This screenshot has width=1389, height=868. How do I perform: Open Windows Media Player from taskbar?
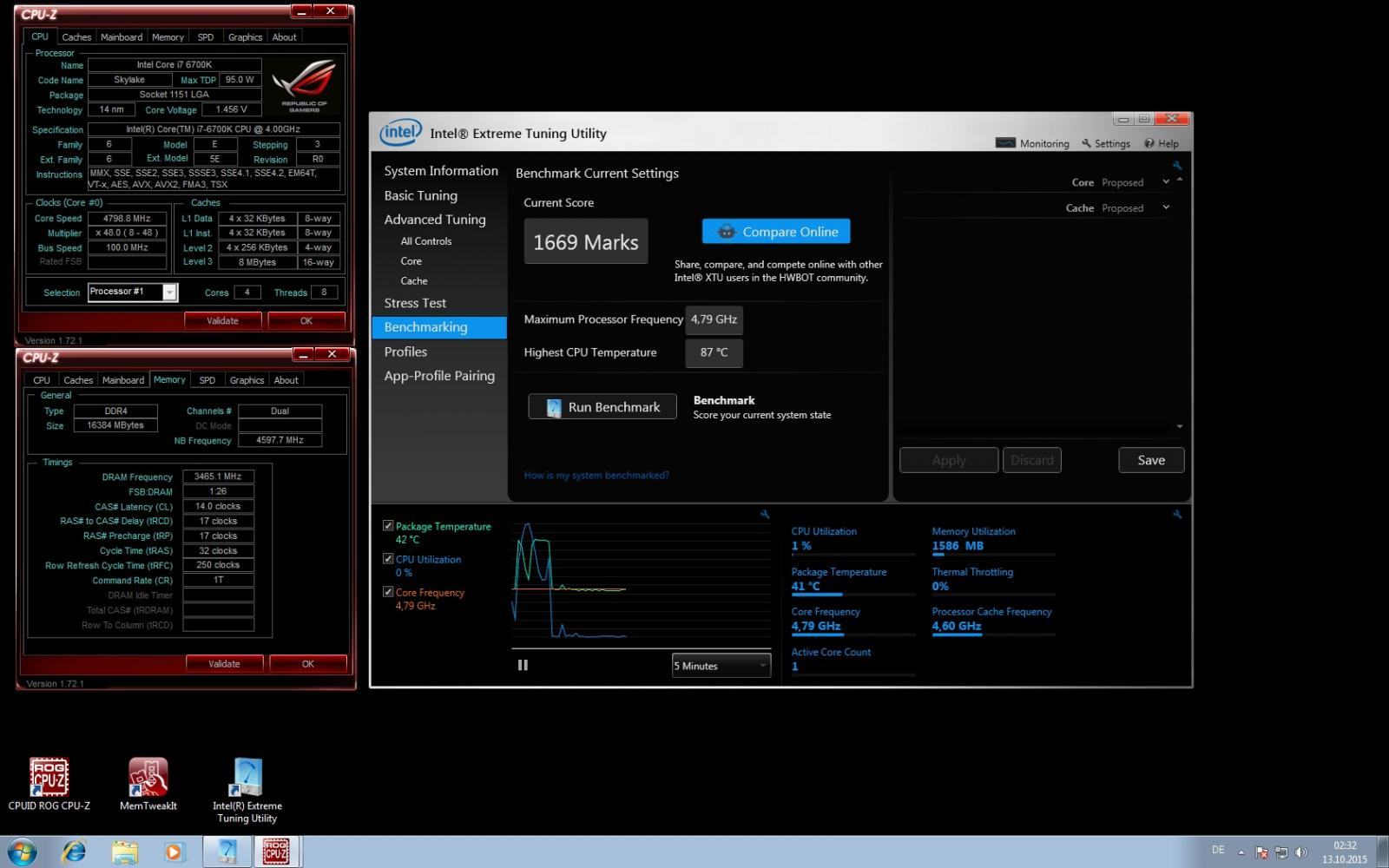(174, 852)
